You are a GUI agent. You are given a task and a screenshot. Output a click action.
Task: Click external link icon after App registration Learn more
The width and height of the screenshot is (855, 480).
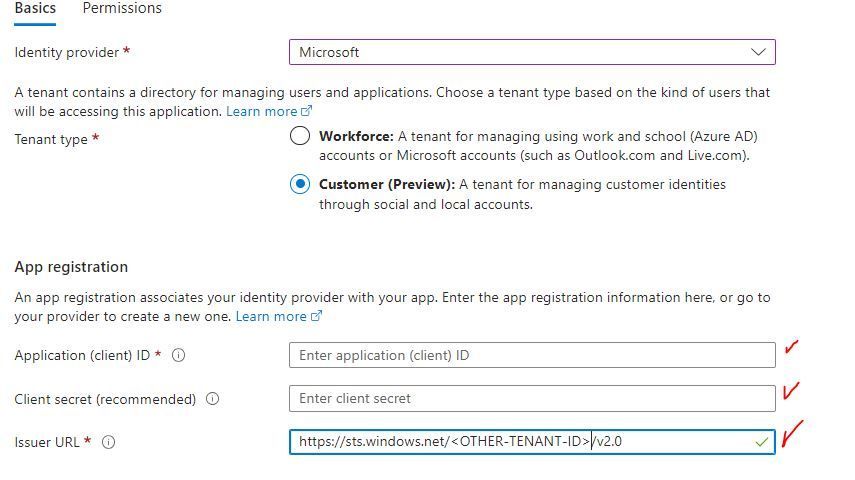point(317,316)
